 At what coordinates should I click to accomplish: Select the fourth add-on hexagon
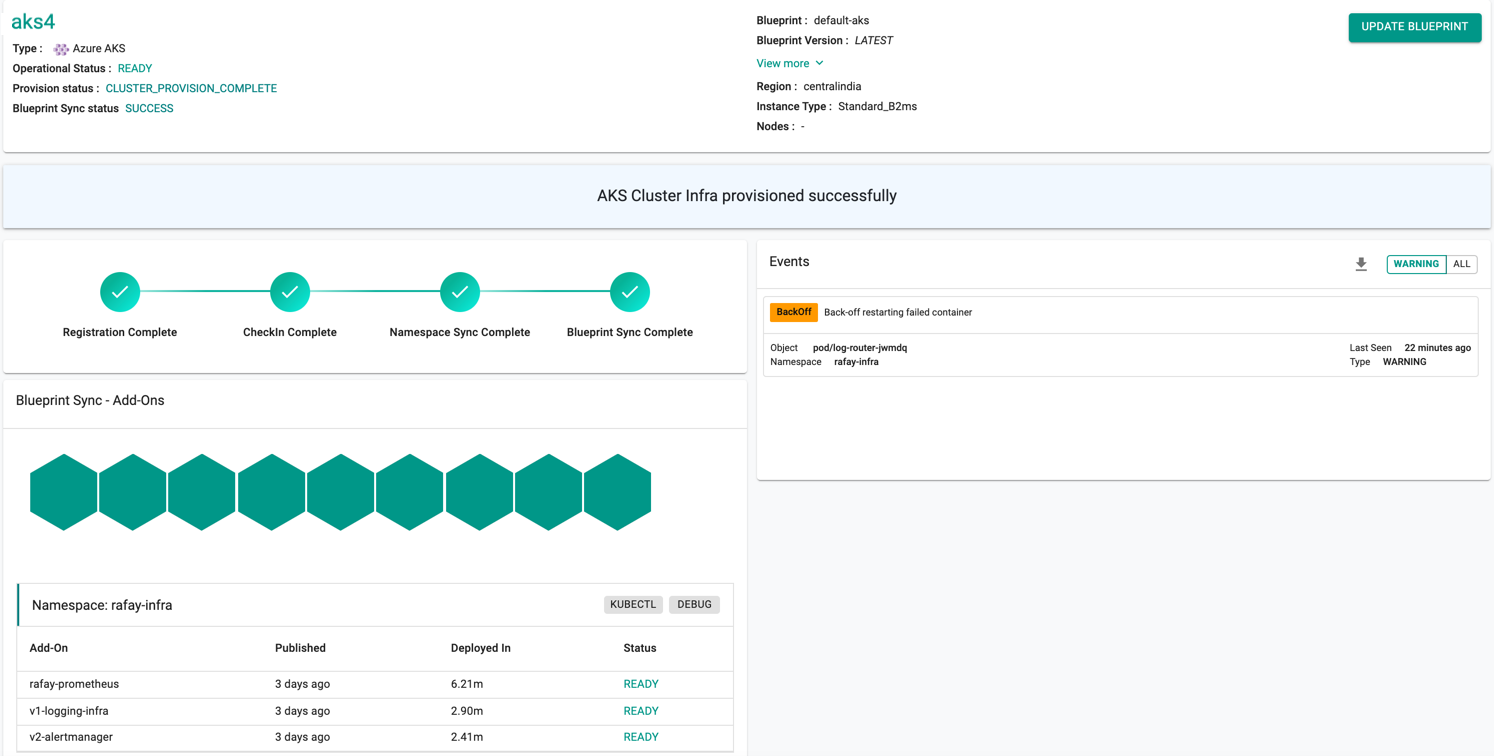point(272,492)
